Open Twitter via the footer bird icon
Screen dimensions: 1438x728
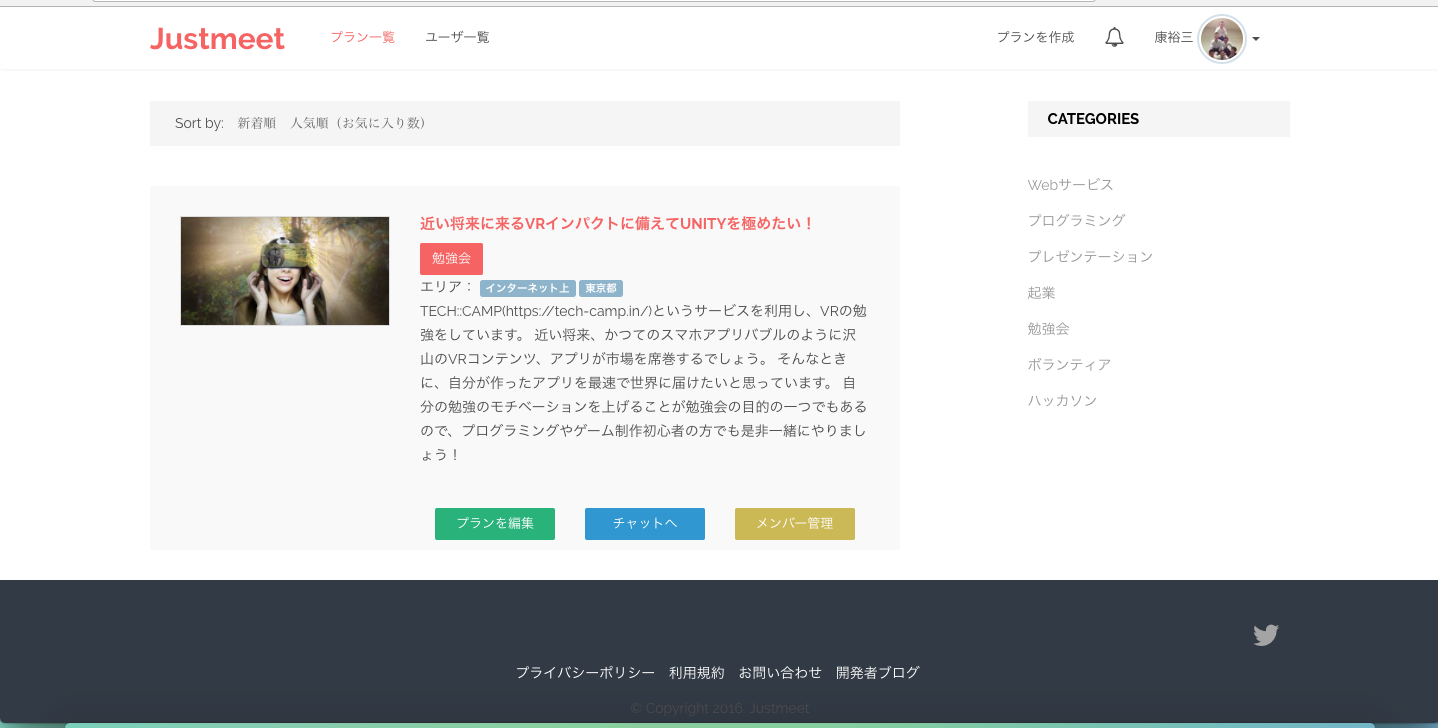[x=1265, y=635]
